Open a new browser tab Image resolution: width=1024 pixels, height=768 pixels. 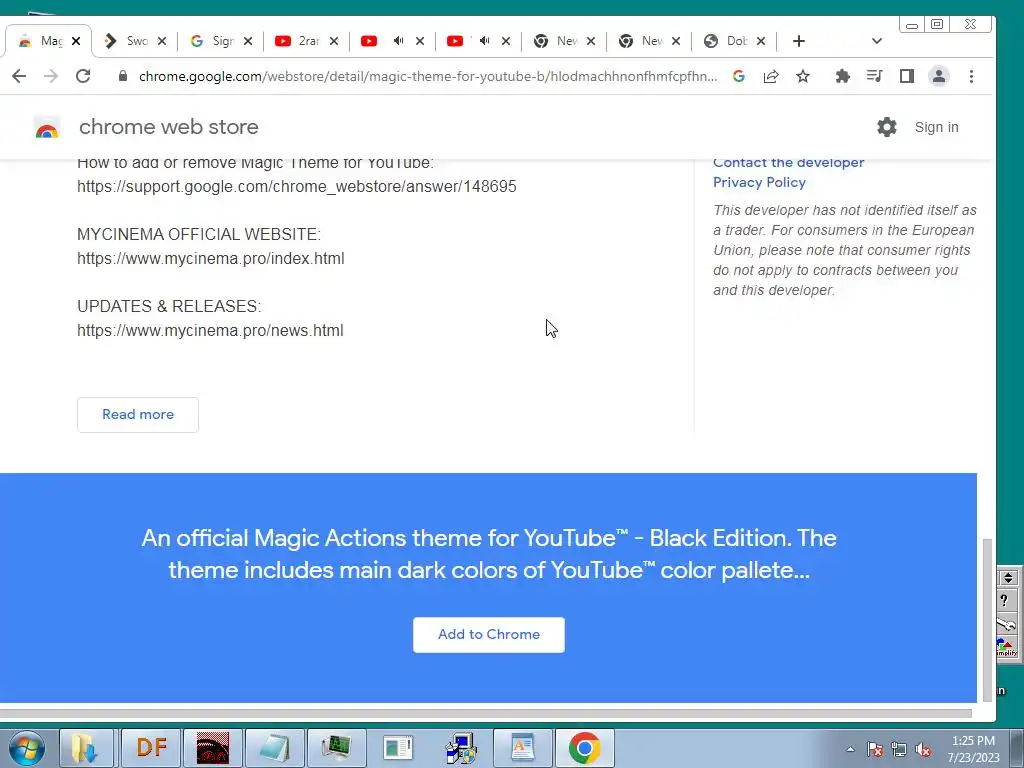[x=798, y=41]
